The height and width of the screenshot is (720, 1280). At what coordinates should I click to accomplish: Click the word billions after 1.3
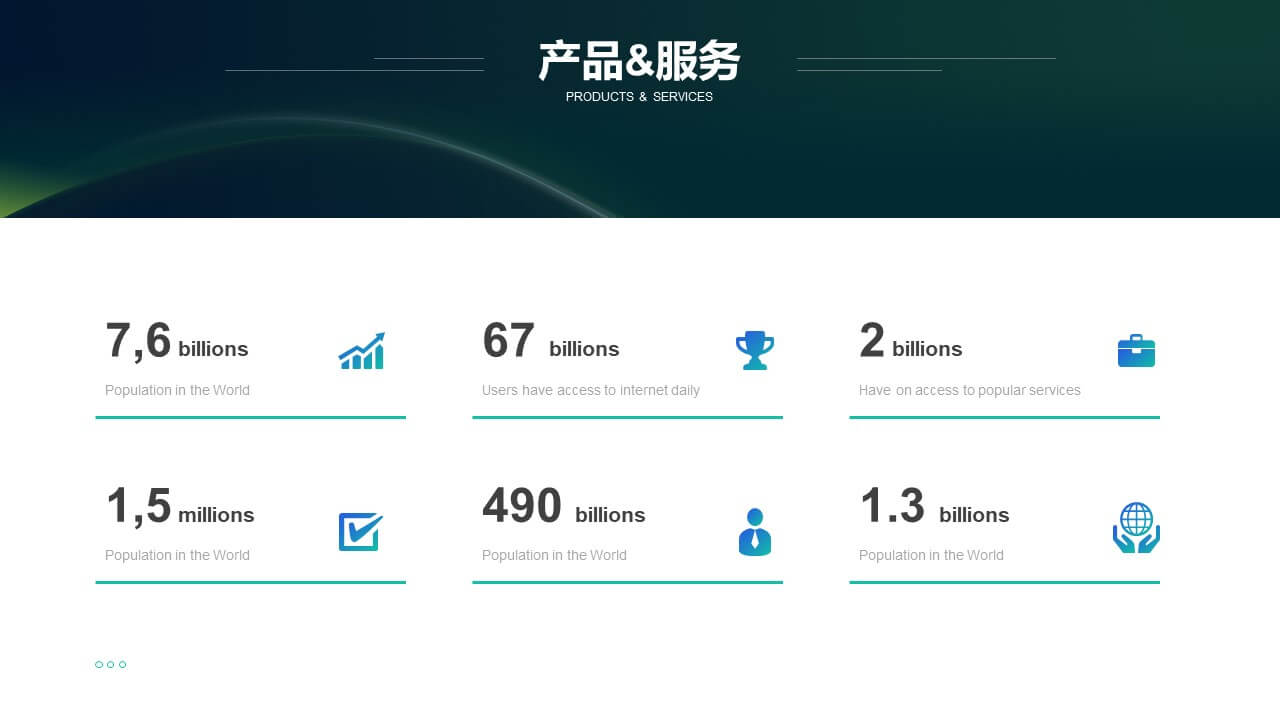click(974, 515)
